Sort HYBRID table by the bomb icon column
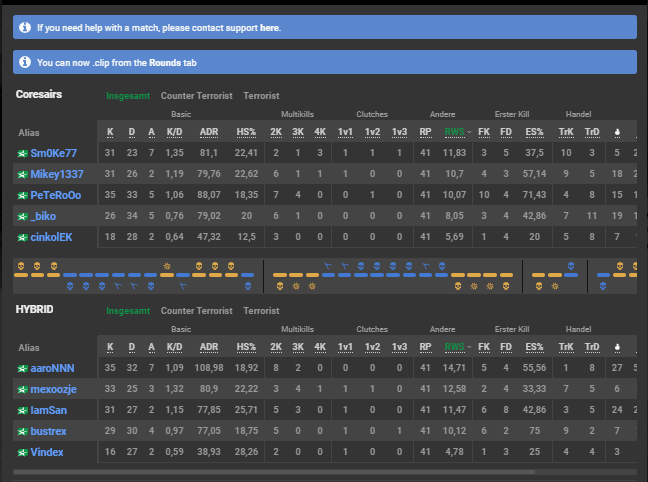 click(x=617, y=347)
